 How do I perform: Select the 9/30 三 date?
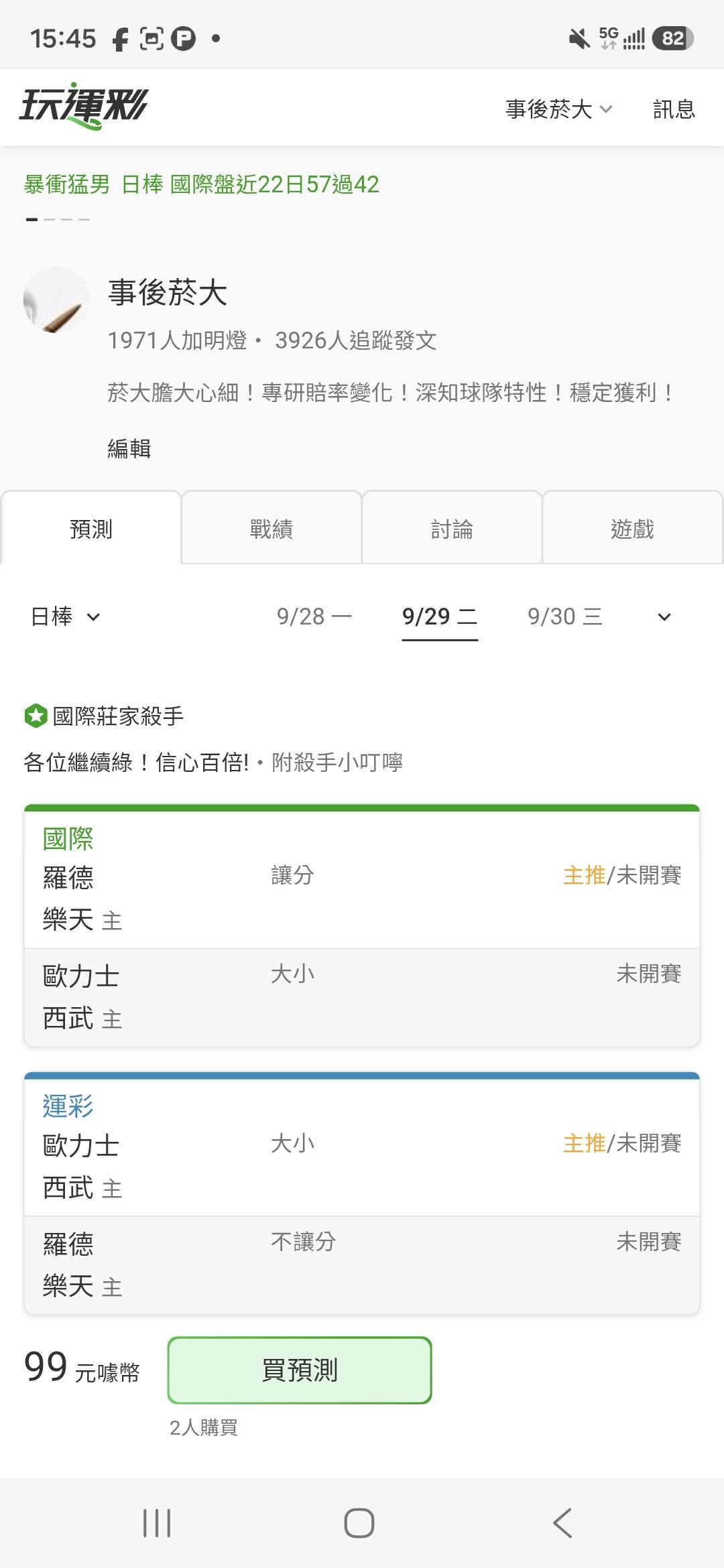click(x=565, y=616)
